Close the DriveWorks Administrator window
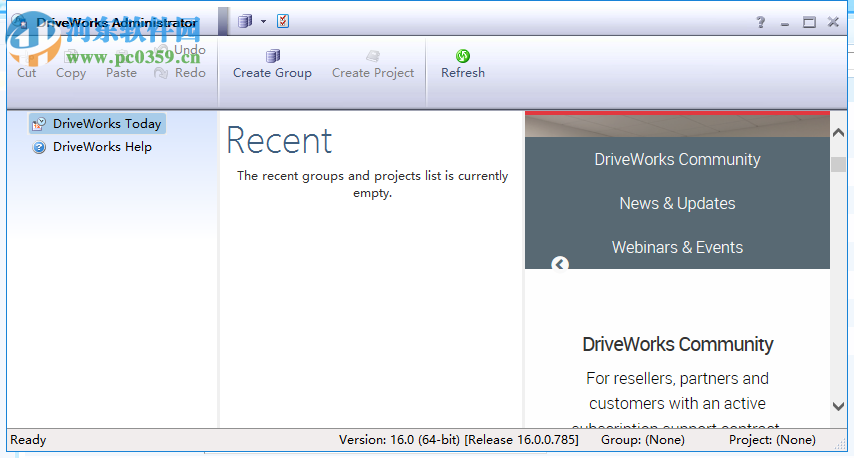 coord(833,22)
